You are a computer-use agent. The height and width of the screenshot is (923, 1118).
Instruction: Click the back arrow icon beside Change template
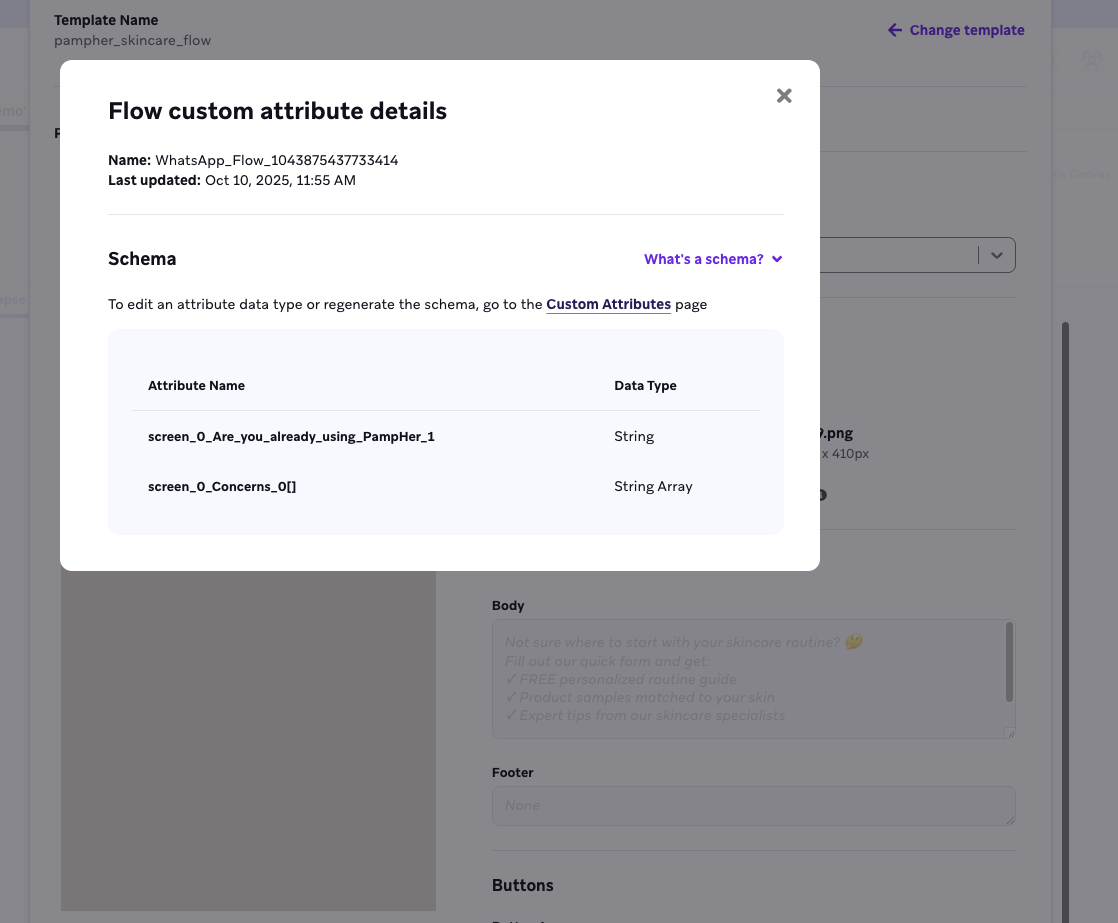pos(894,30)
